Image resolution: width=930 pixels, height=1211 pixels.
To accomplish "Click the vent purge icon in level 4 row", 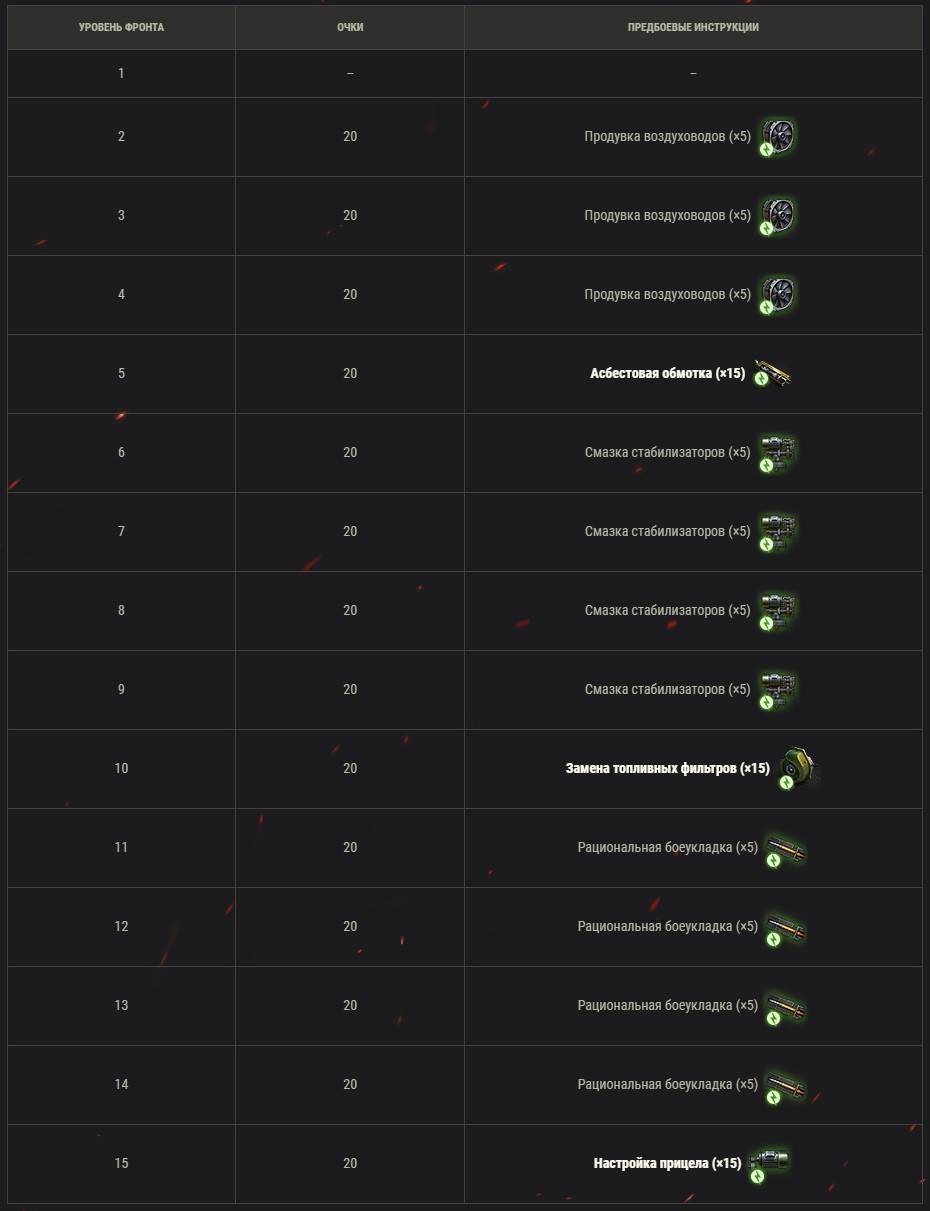I will pos(778,294).
